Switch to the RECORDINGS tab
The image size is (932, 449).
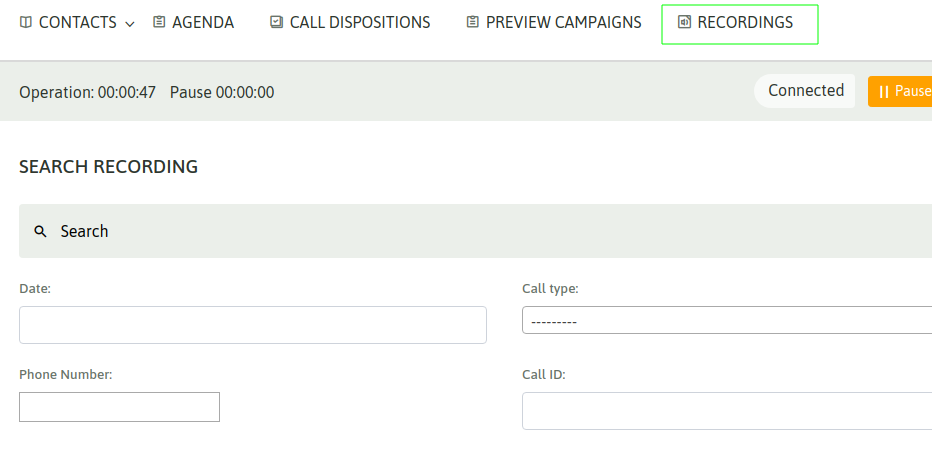pos(745,22)
